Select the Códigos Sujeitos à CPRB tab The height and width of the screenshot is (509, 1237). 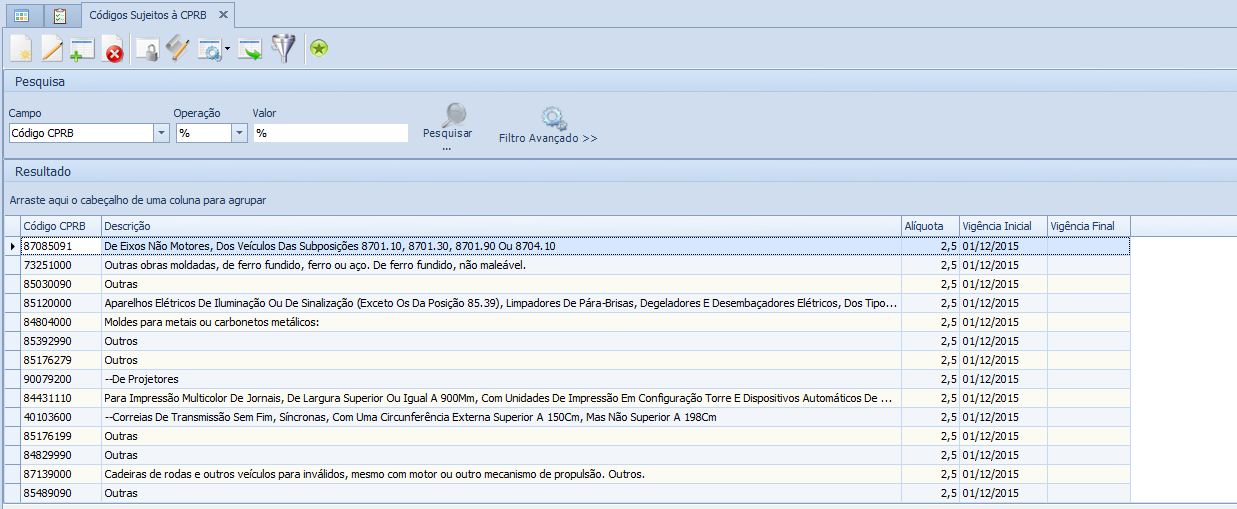coord(149,15)
